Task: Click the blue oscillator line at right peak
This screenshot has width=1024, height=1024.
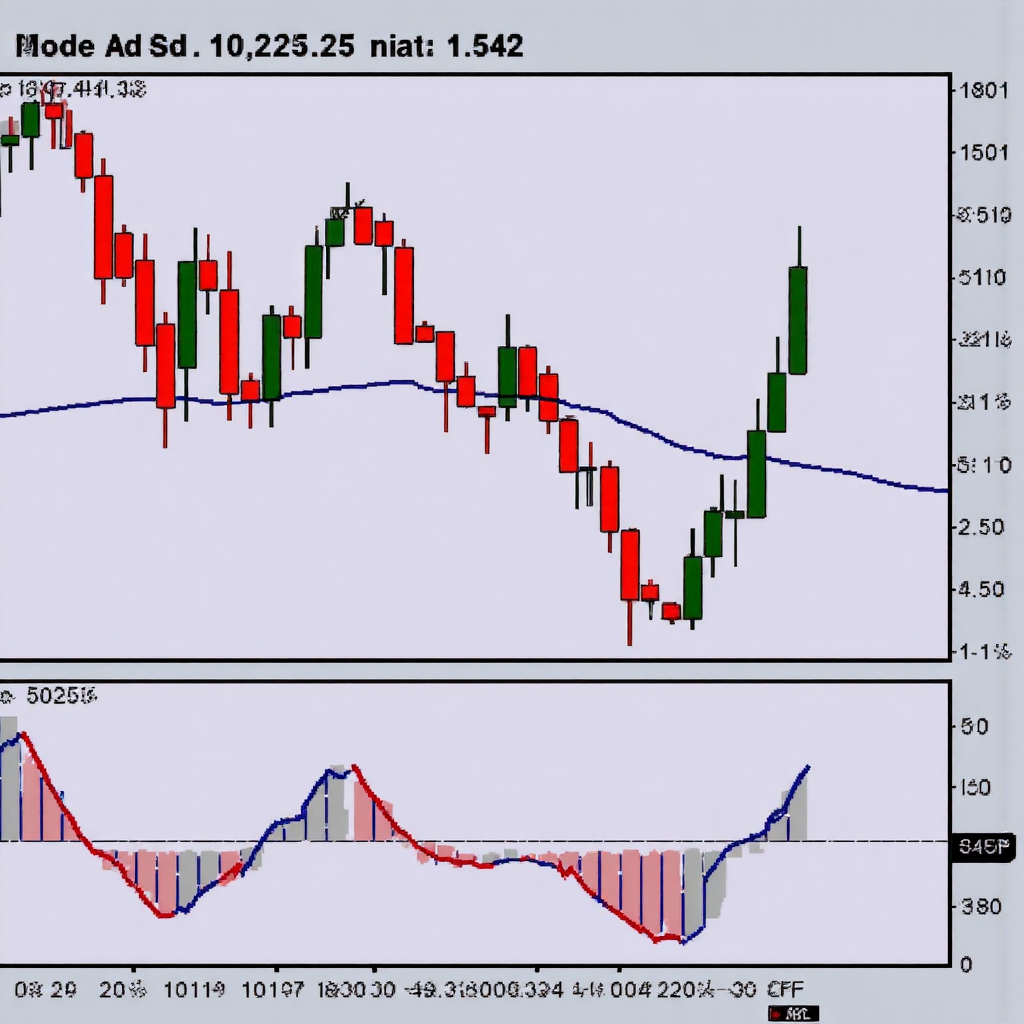Action: click(x=806, y=769)
